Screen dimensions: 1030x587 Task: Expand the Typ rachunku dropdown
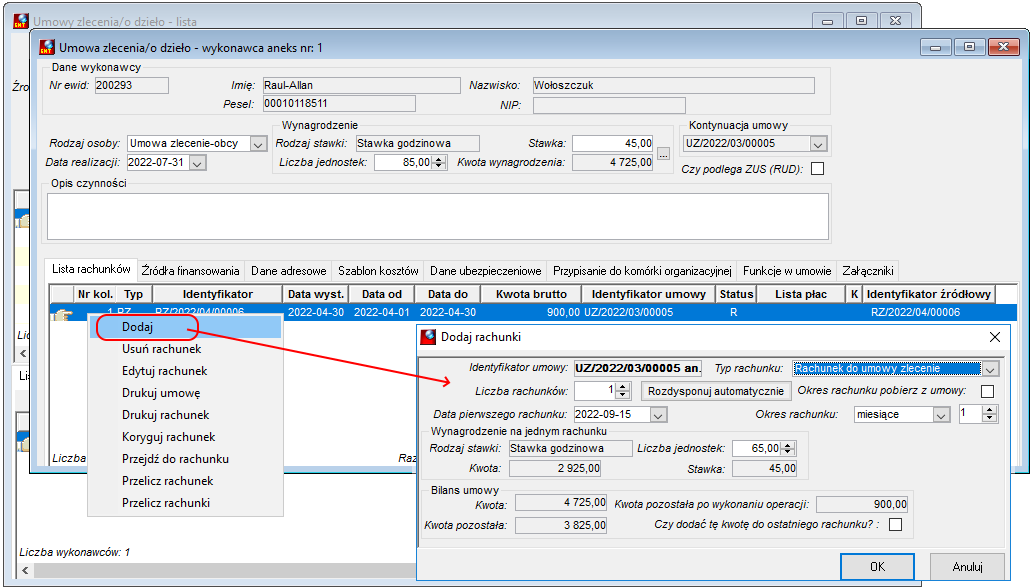point(990,369)
